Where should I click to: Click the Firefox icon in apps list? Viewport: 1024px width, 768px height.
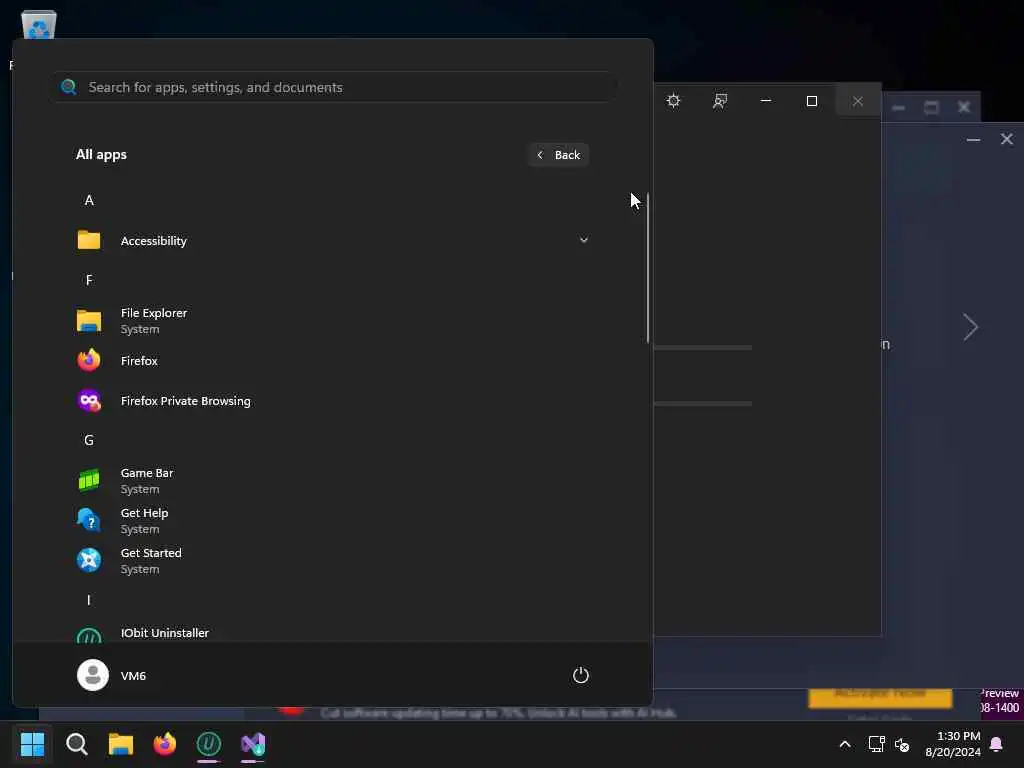pyautogui.click(x=89, y=360)
